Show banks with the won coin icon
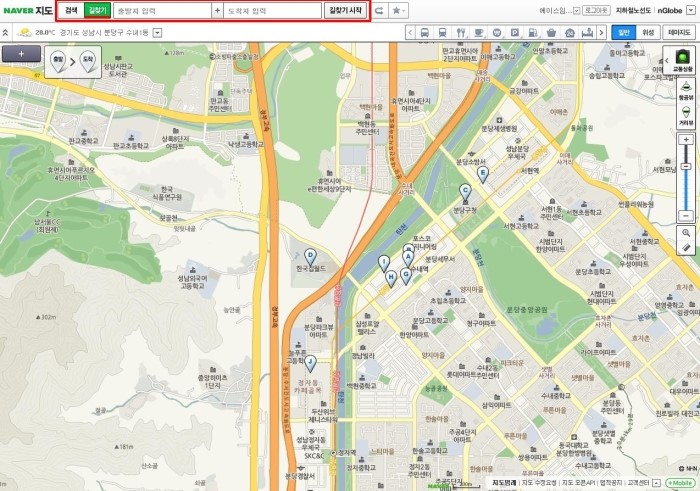Viewport: 700px width, 491px height. [x=497, y=33]
